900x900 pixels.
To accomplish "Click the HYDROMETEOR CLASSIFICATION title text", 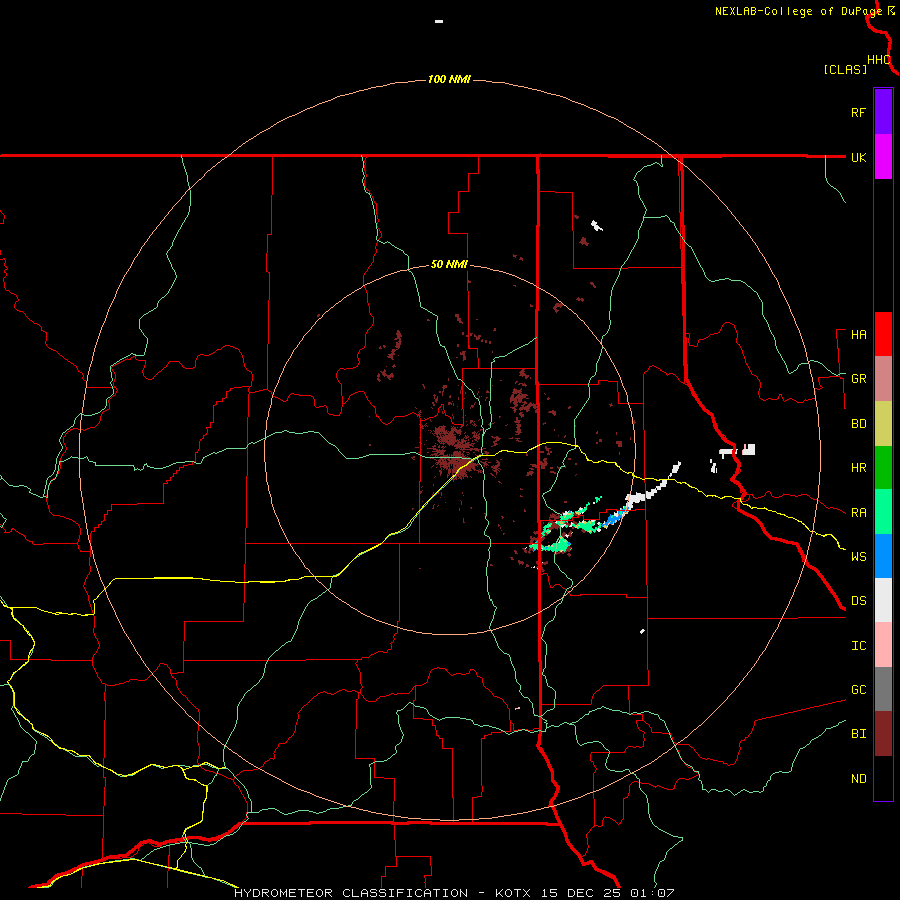I will [x=351, y=893].
